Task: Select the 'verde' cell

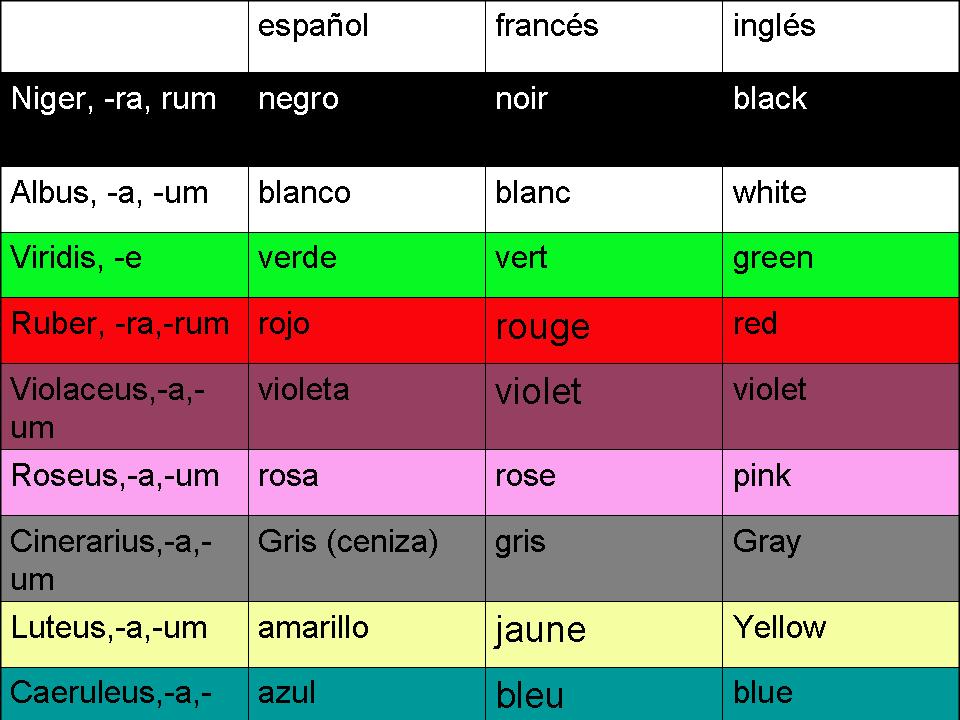Action: coord(366,264)
